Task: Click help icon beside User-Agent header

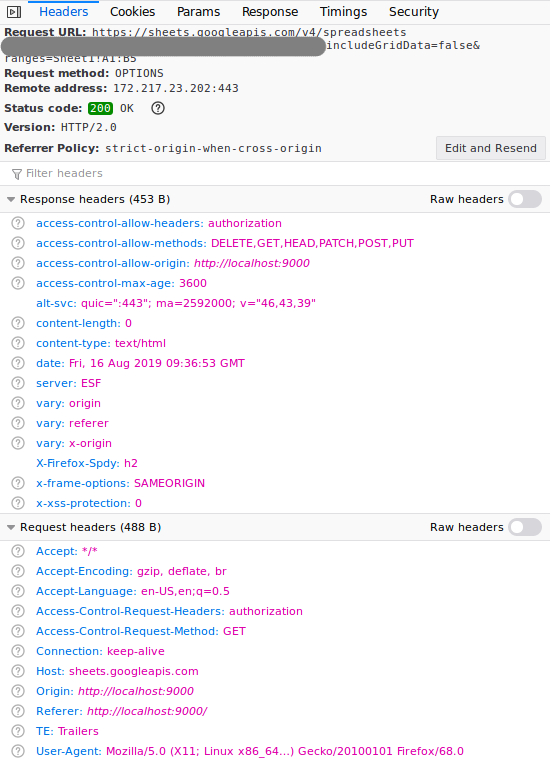Action: pos(18,751)
